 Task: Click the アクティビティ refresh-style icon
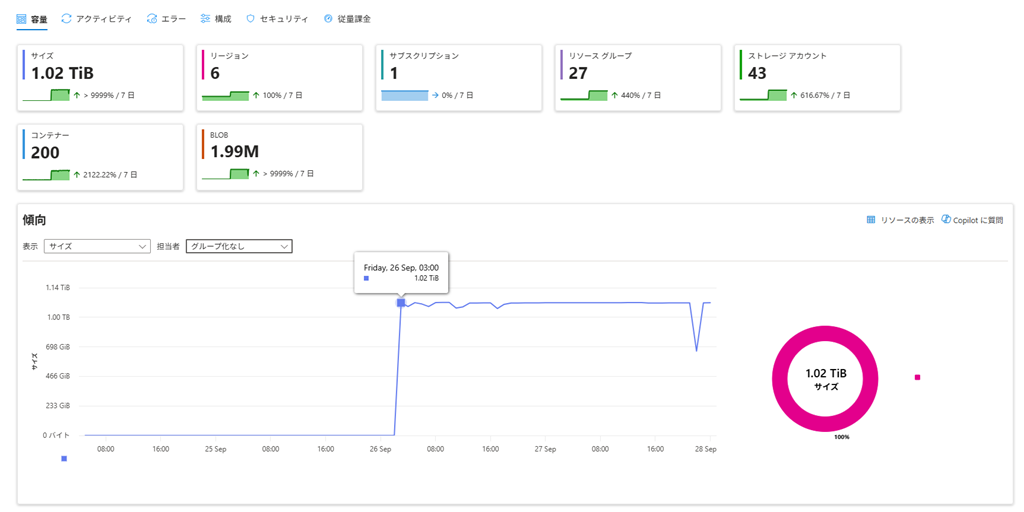[66, 19]
